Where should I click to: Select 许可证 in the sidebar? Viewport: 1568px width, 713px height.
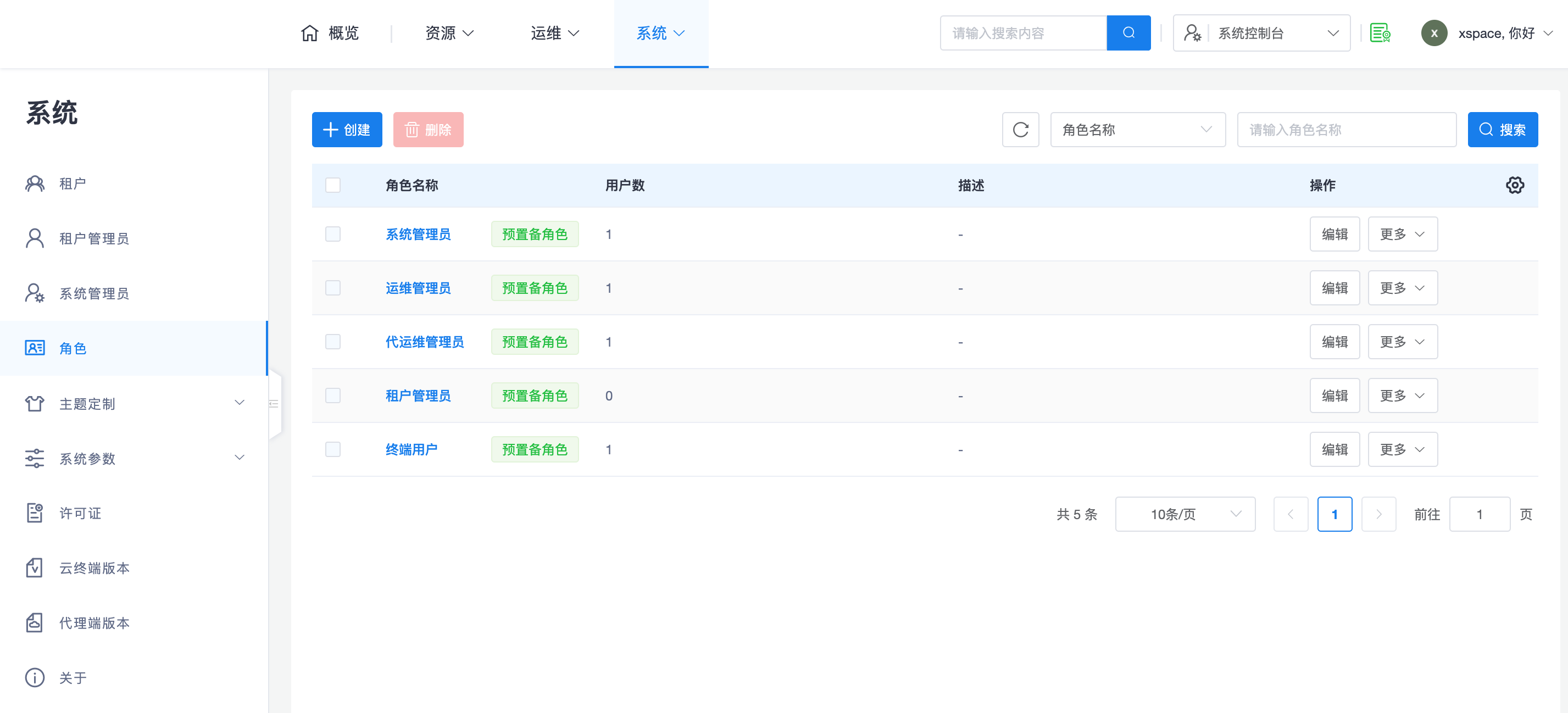(x=134, y=513)
